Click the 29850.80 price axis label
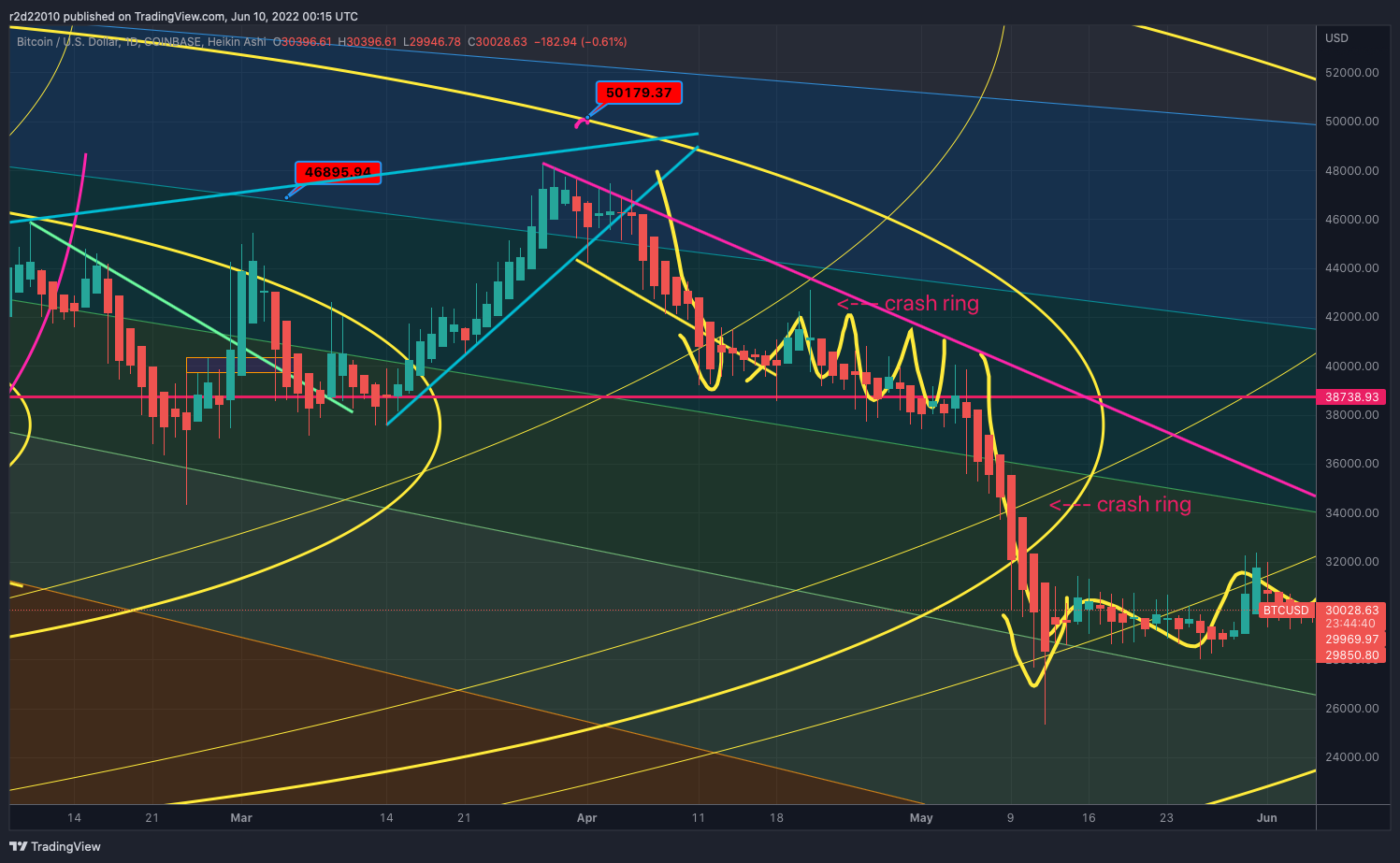1400x863 pixels. click(x=1352, y=655)
